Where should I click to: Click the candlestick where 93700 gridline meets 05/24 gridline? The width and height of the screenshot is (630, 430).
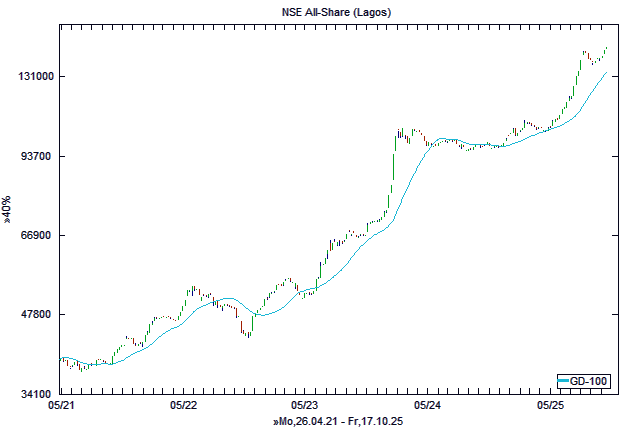pos(428,145)
